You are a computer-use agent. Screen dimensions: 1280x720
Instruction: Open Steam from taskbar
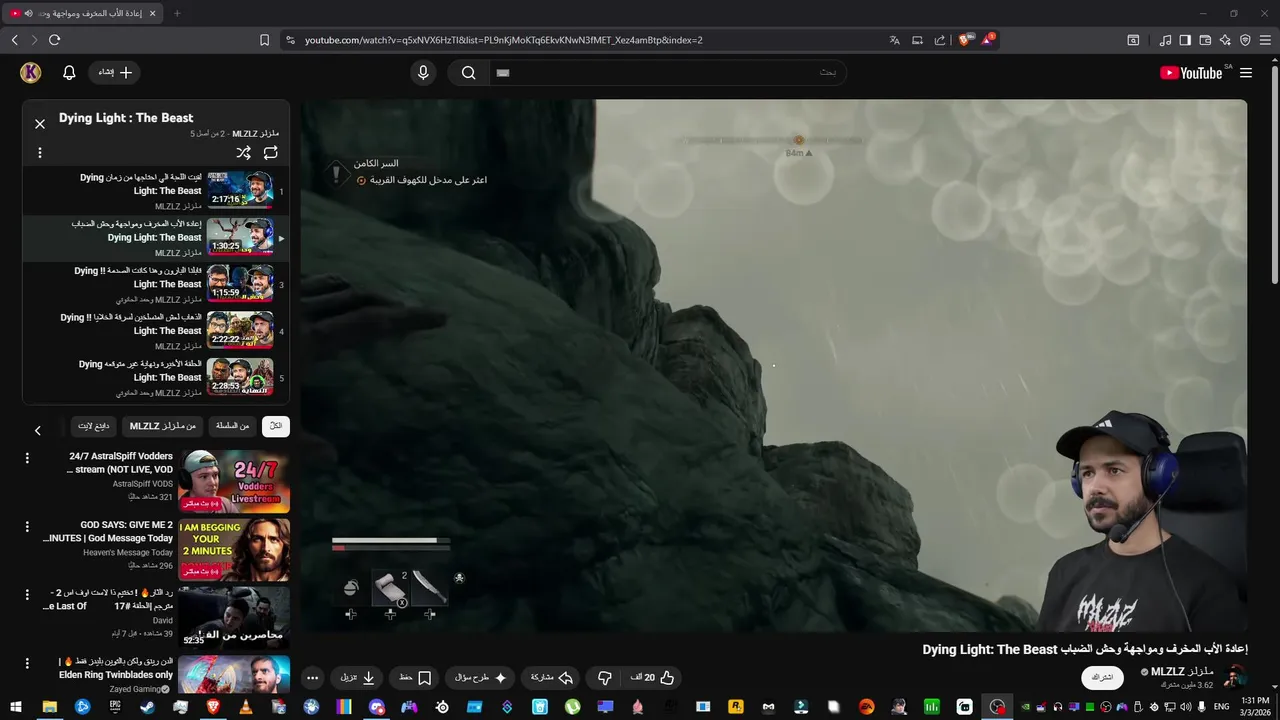click(x=147, y=707)
